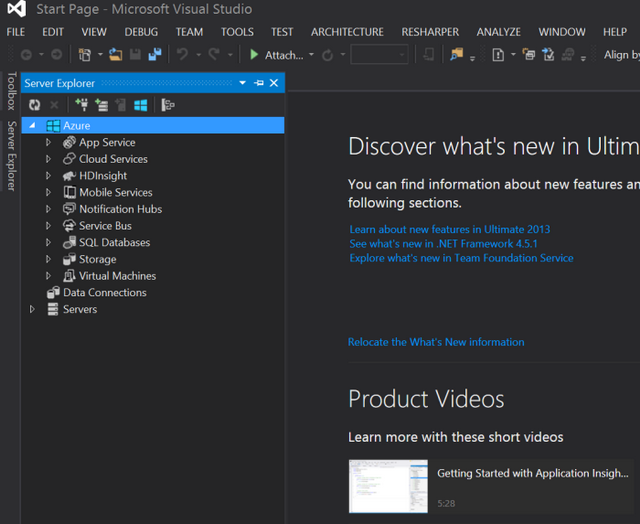Open the Attach target dropdown arrow
The height and width of the screenshot is (524, 640).
pyautogui.click(x=311, y=54)
